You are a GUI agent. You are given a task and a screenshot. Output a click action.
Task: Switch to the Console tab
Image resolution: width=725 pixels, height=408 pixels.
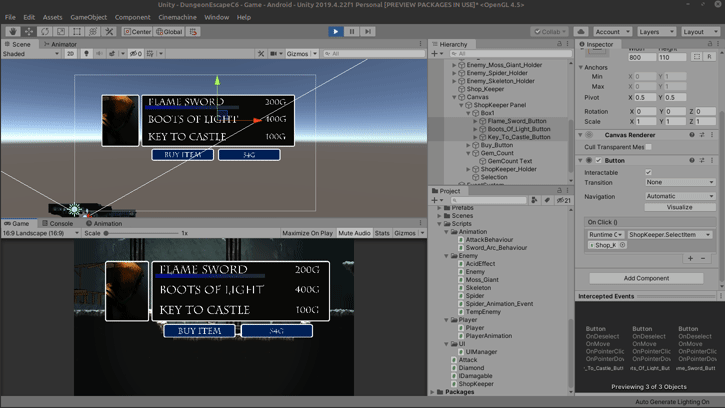(57, 223)
